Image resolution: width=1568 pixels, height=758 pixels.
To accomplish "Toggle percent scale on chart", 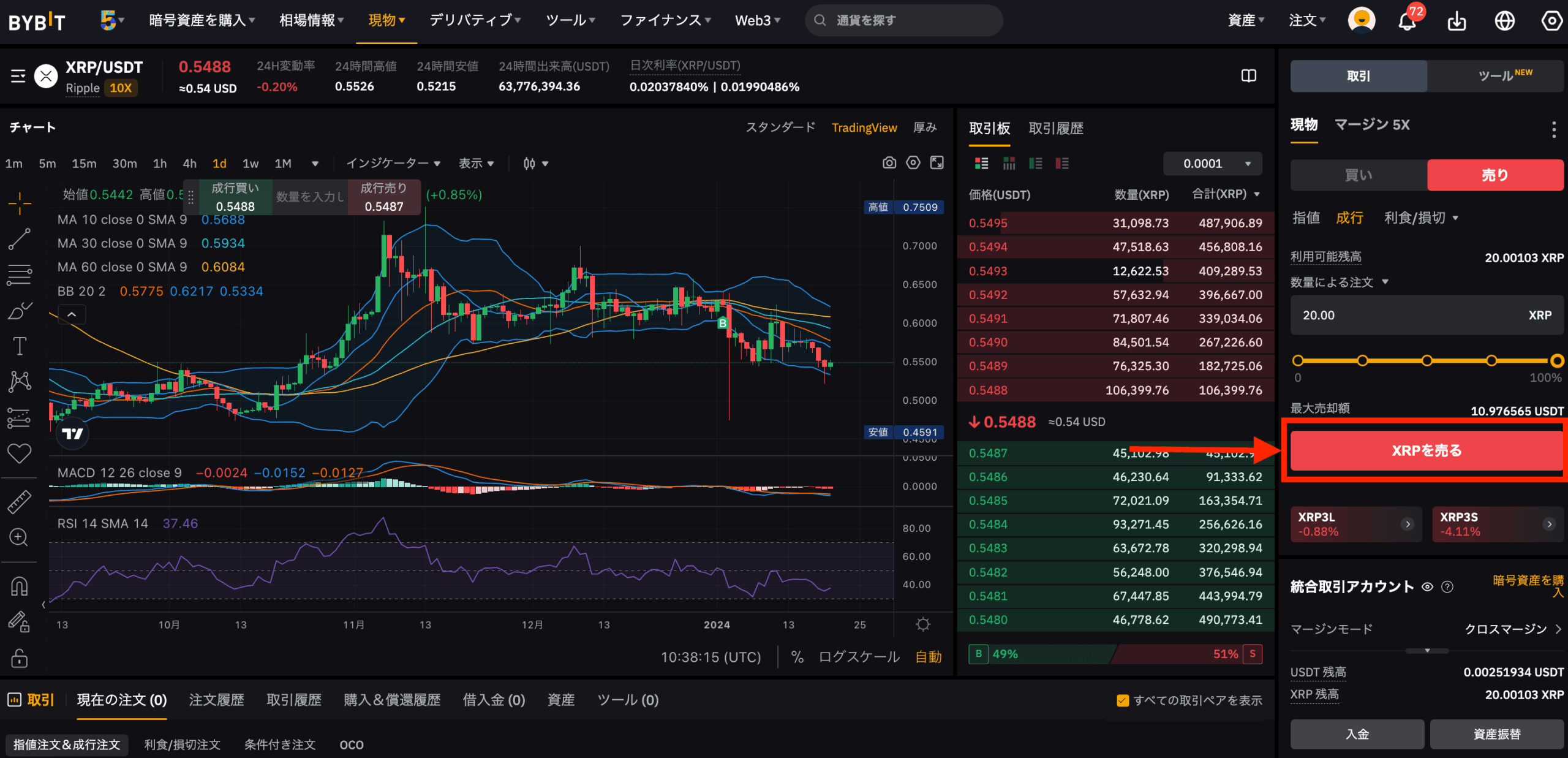I will pyautogui.click(x=797, y=657).
